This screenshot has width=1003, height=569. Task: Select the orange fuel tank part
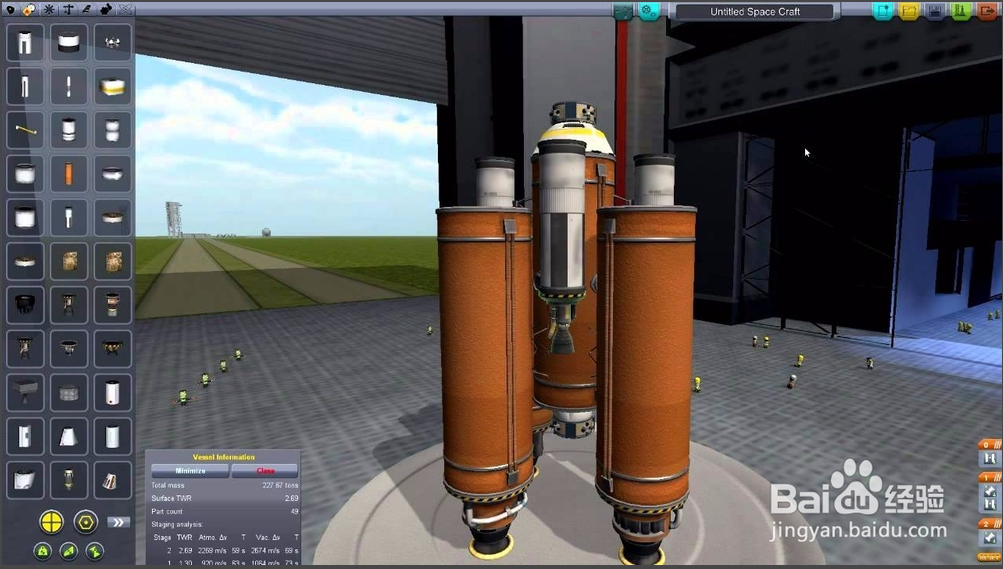click(68, 173)
